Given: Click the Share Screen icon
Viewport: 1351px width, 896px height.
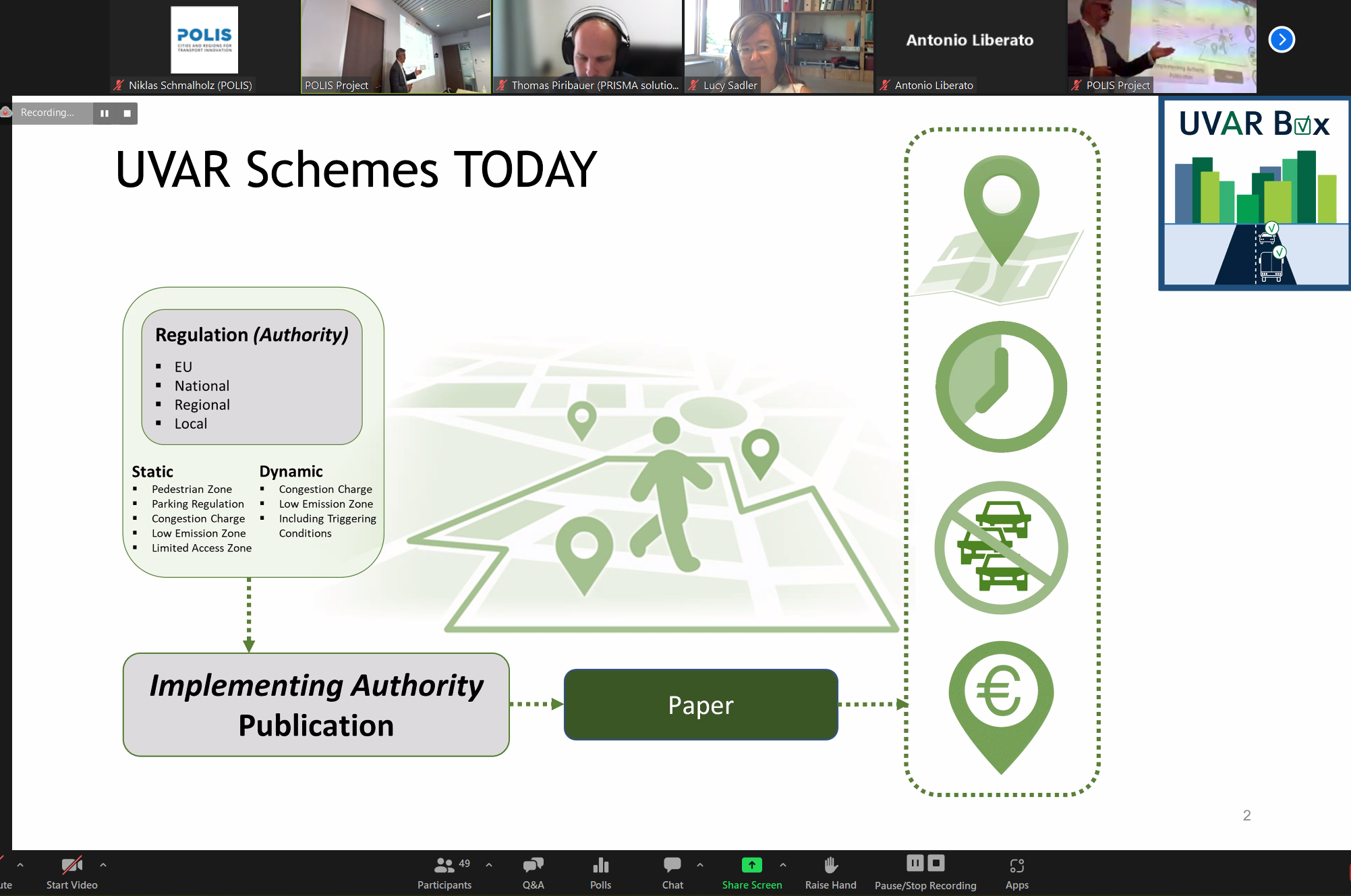Looking at the screenshot, I should coord(751,865).
